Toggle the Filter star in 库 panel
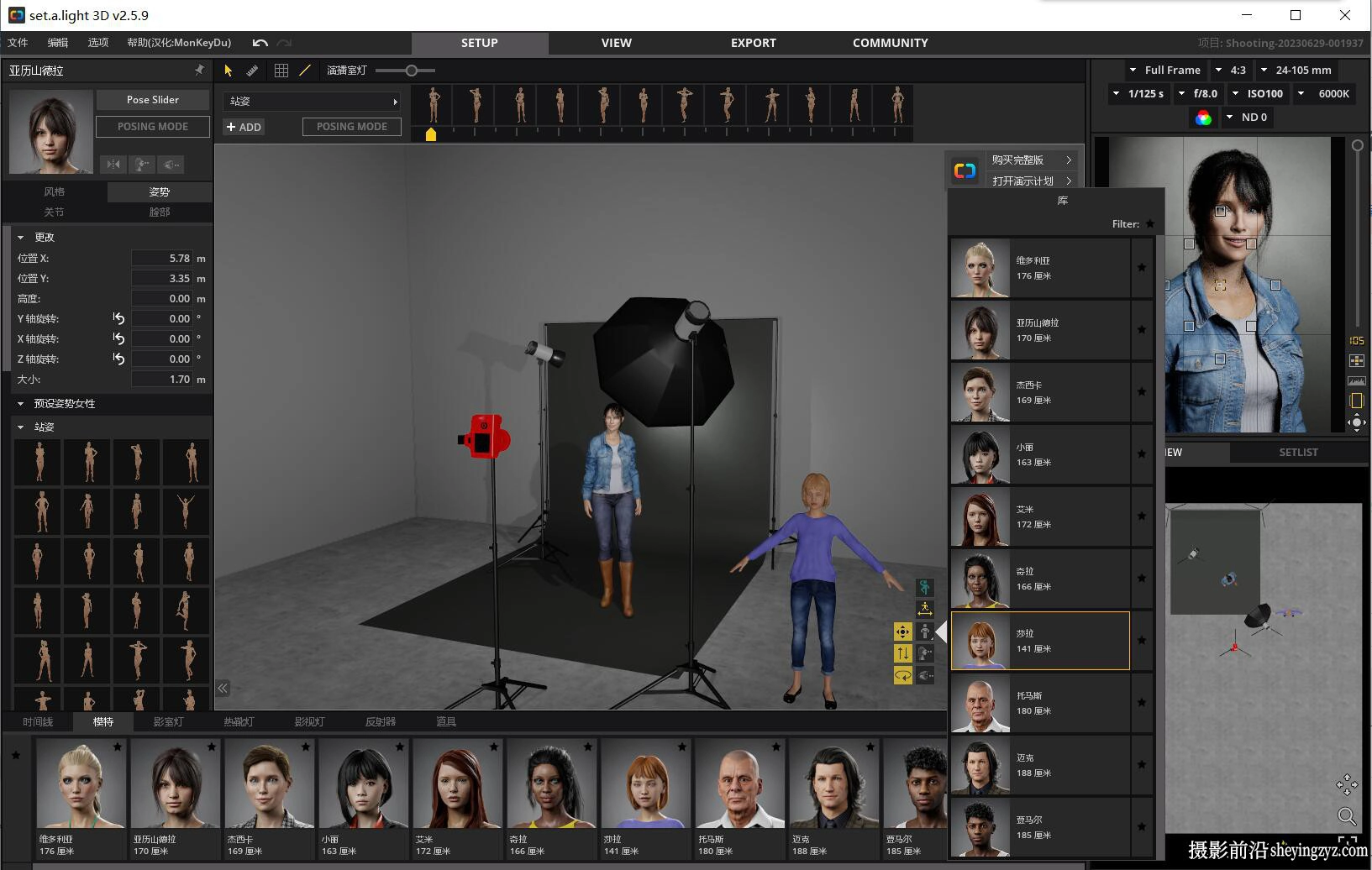This screenshot has height=870, width=1372. [x=1150, y=224]
